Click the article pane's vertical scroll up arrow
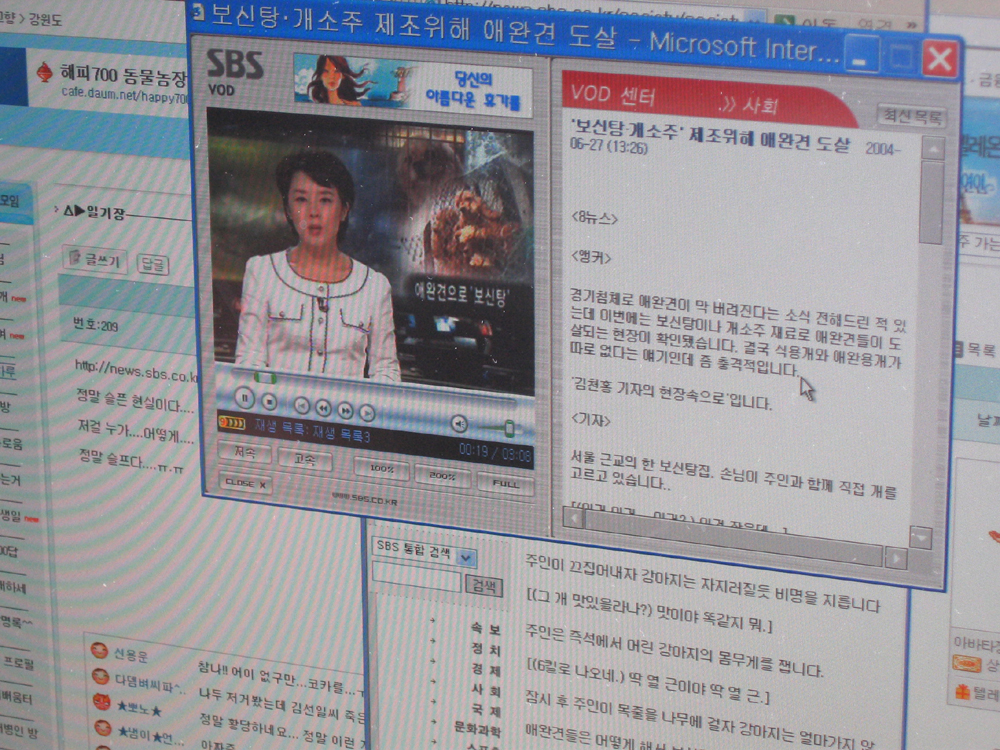Image resolution: width=1000 pixels, height=750 pixels. coord(933,149)
